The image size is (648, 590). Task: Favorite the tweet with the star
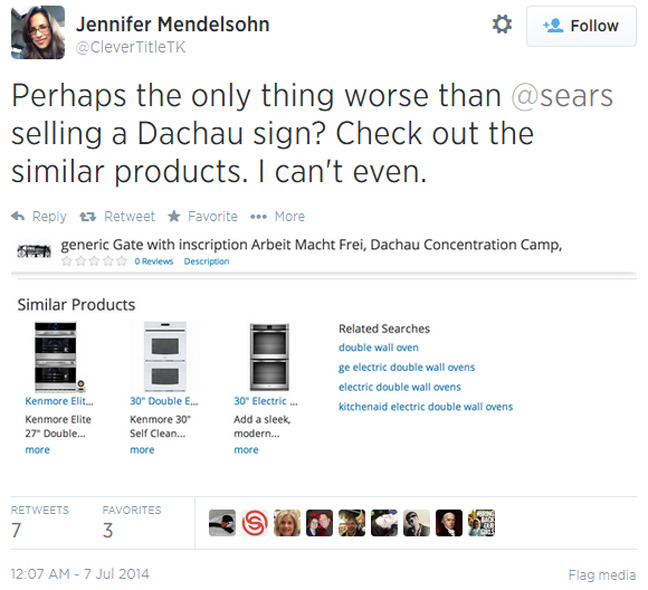(x=202, y=216)
